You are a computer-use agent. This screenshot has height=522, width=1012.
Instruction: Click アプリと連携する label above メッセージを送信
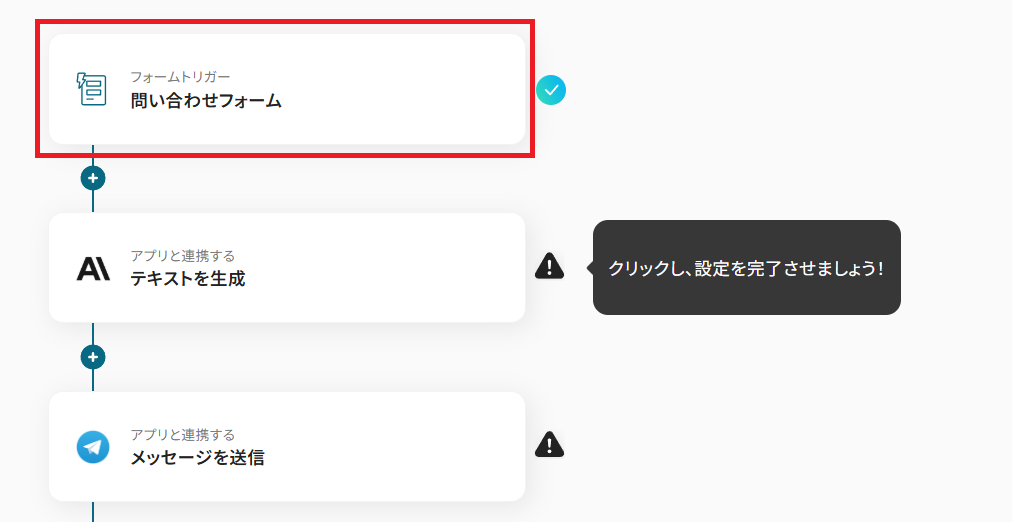pos(183,435)
